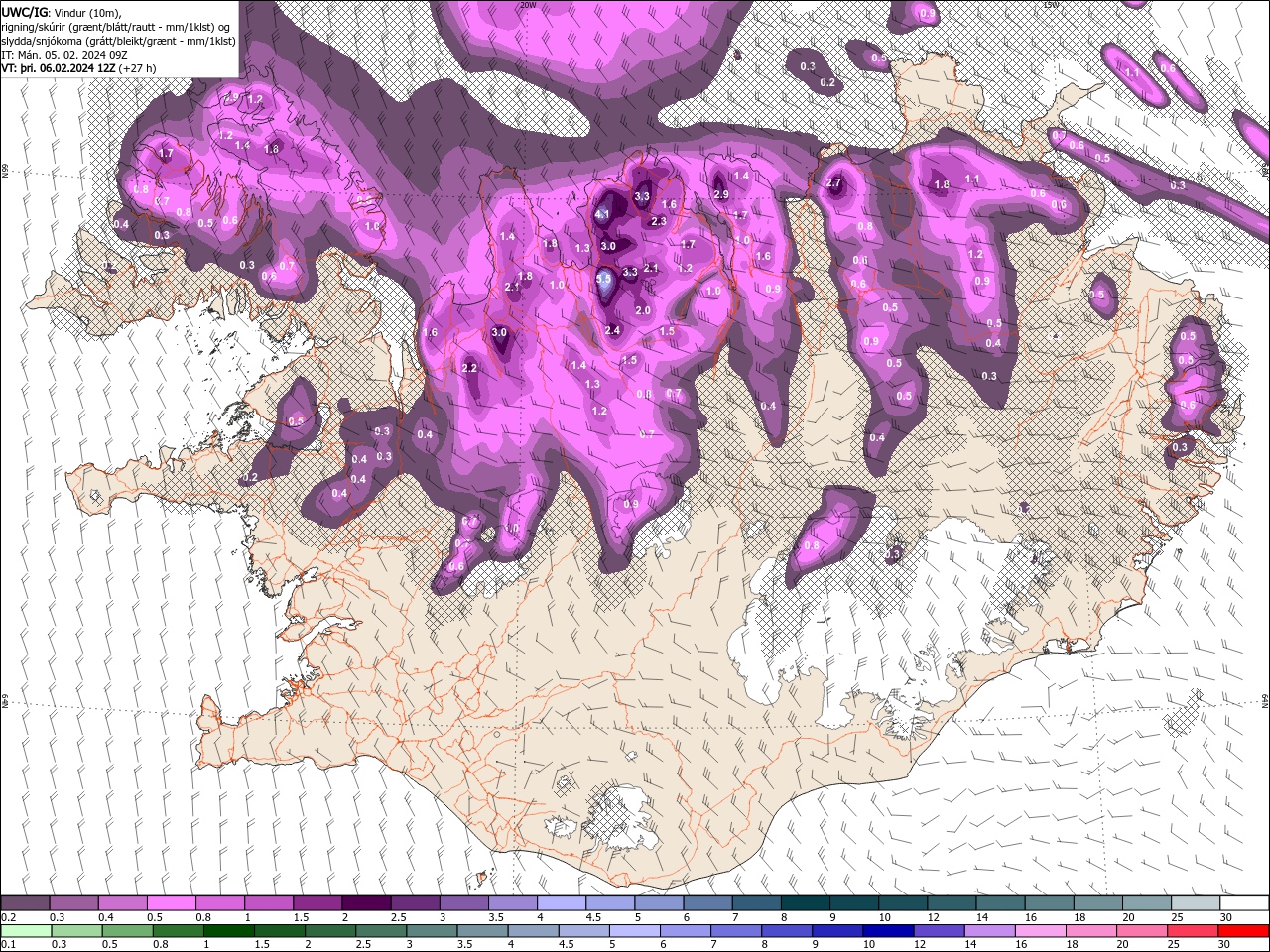Select the 2.0 precipitation label on the map
The image size is (1270, 952).
(643, 310)
